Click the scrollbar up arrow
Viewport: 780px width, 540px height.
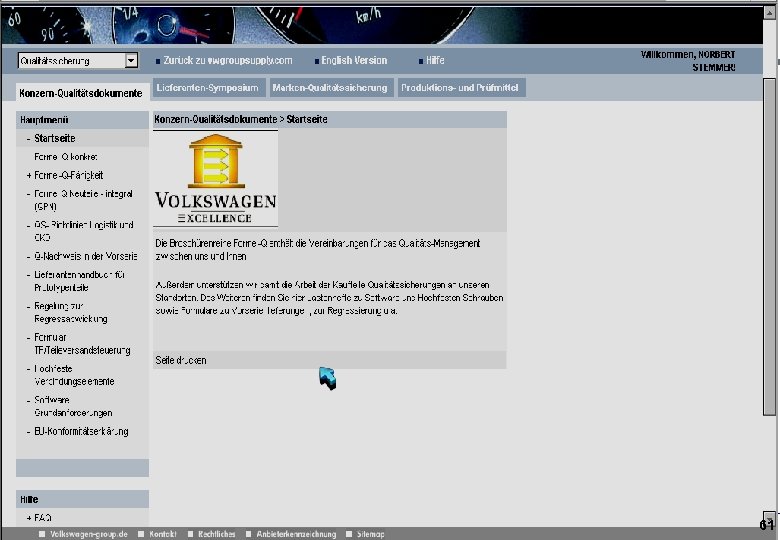[x=770, y=12]
